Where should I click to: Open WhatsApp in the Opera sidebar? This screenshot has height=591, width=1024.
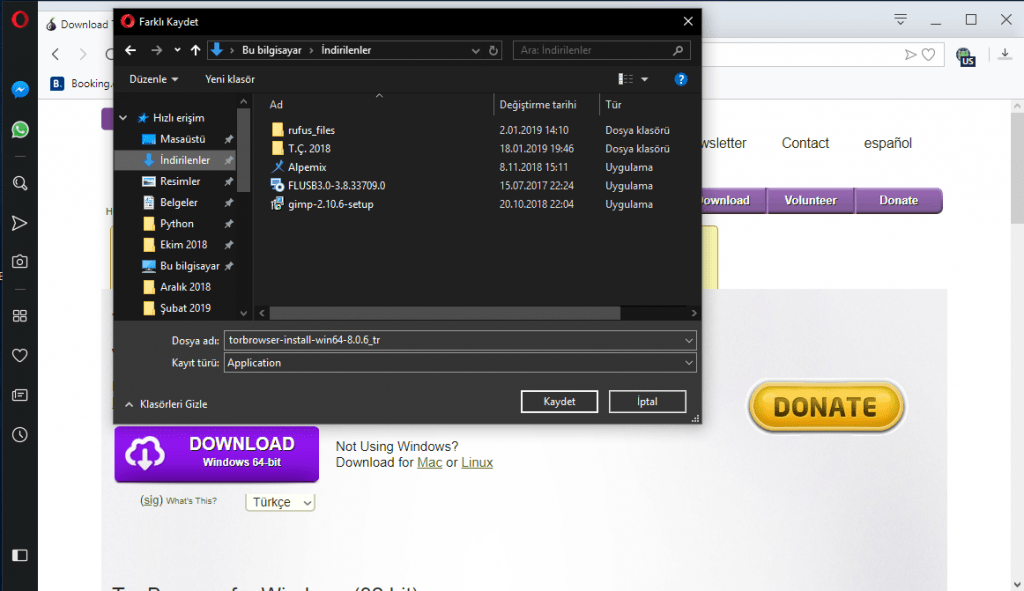tap(19, 129)
